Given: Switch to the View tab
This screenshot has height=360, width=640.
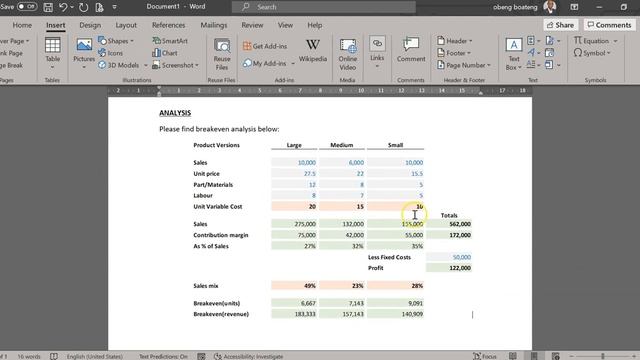Looking at the screenshot, I should 285,25.
